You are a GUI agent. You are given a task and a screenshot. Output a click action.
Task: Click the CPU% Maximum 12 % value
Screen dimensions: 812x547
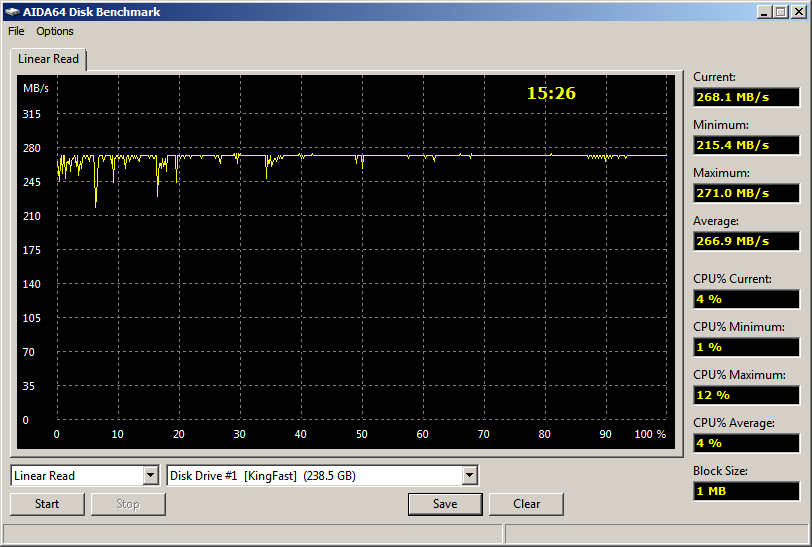(x=746, y=395)
